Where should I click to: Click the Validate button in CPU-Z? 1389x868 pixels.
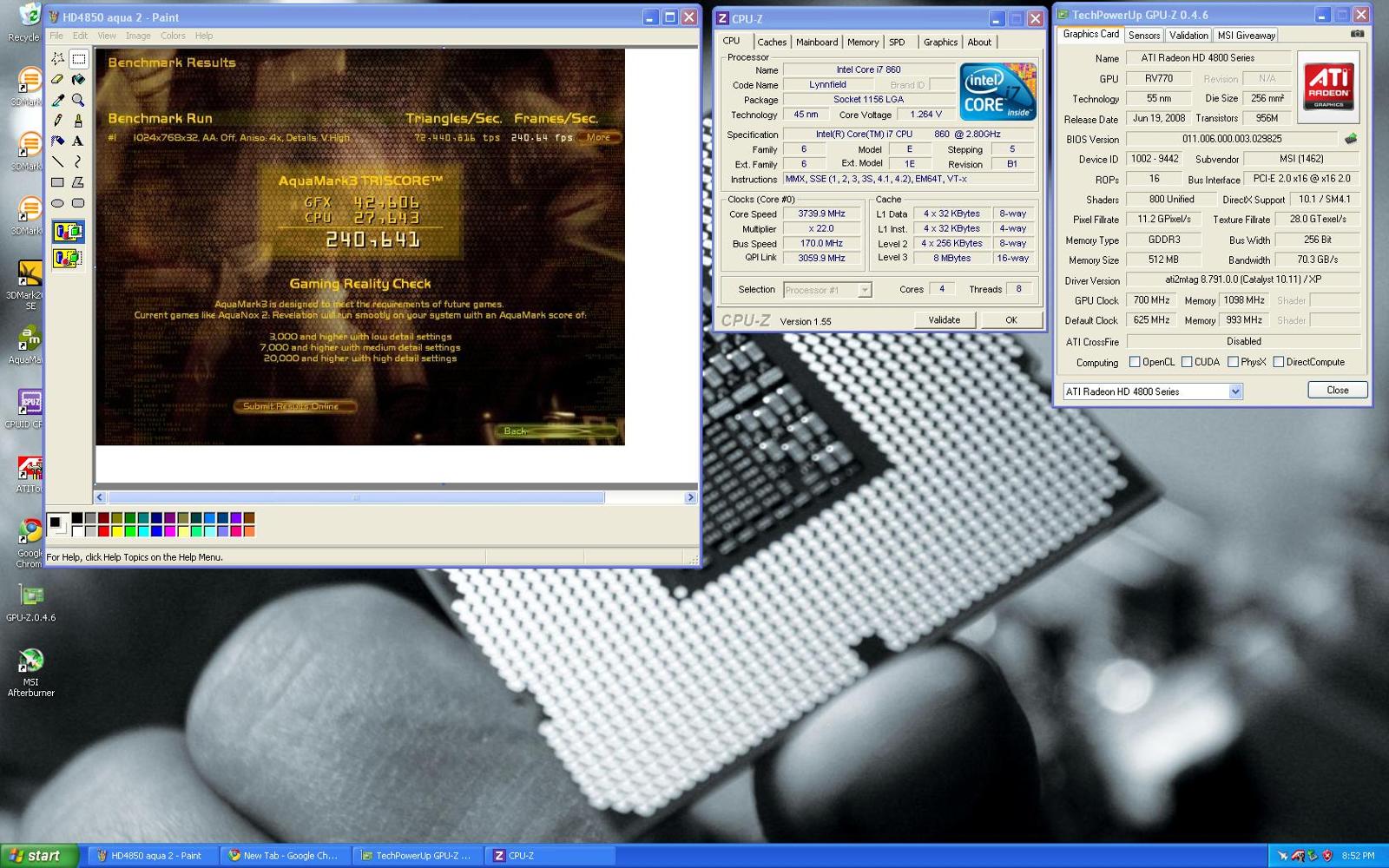coord(945,320)
